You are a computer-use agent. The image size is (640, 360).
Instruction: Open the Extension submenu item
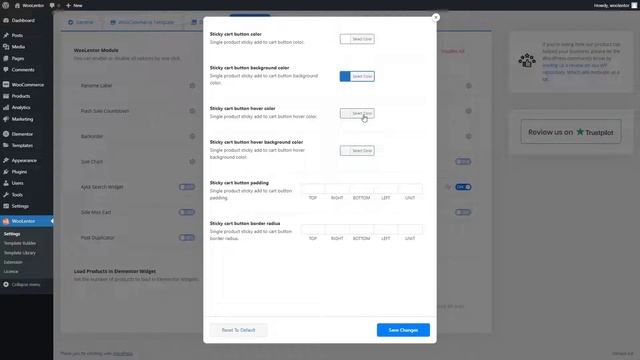[x=13, y=262]
